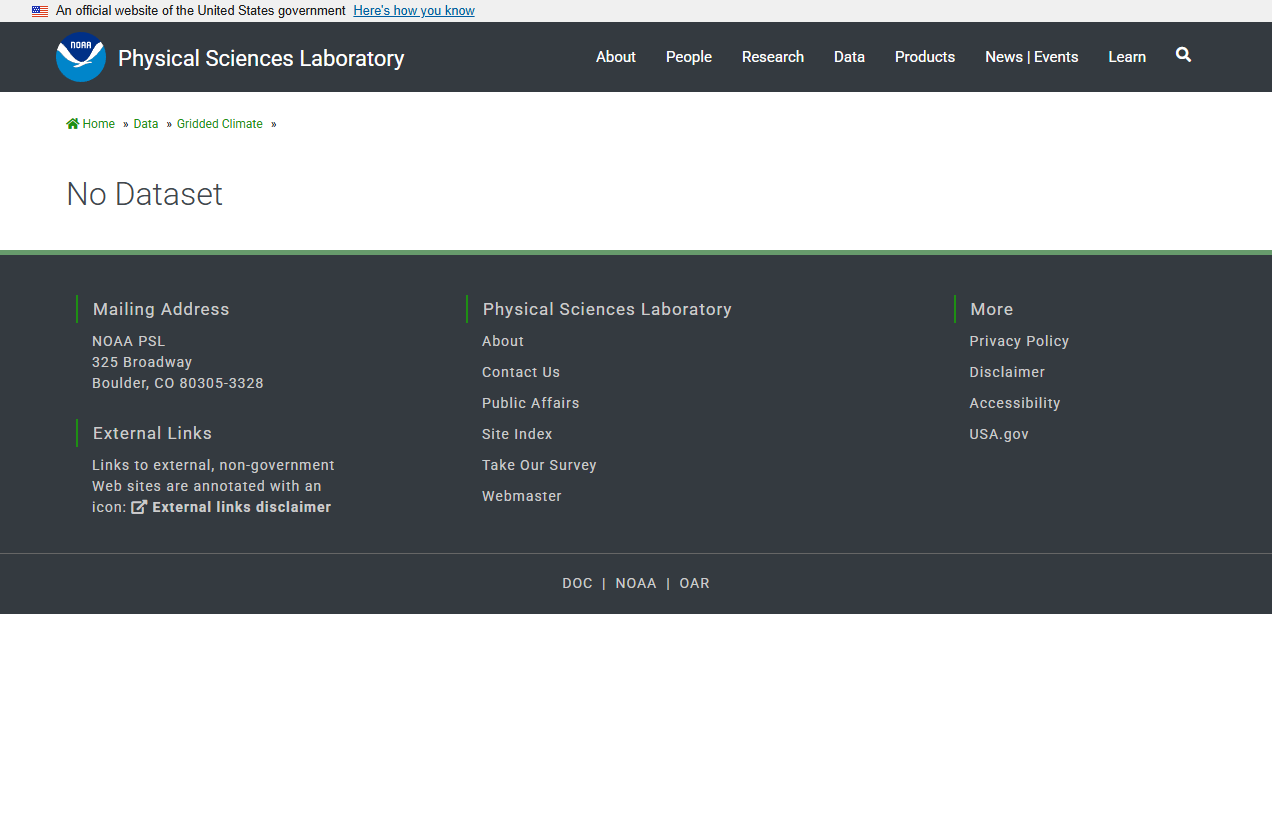Open Take Our Survey link
This screenshot has height=819, width=1272.
click(538, 465)
